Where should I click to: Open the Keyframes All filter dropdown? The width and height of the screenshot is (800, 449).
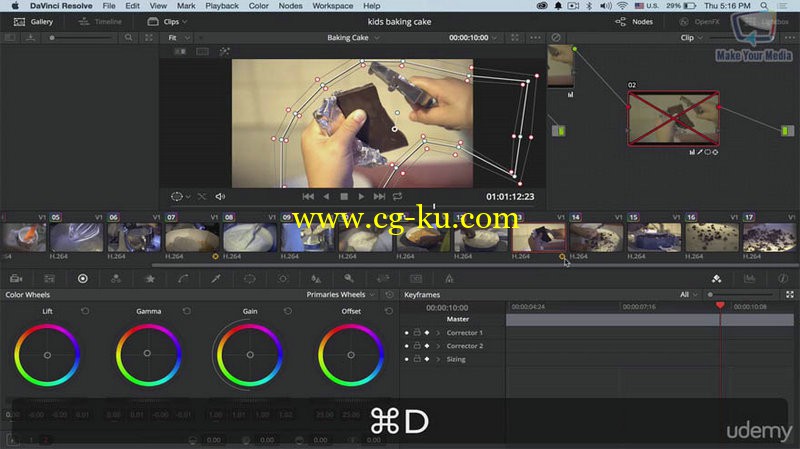coord(688,294)
